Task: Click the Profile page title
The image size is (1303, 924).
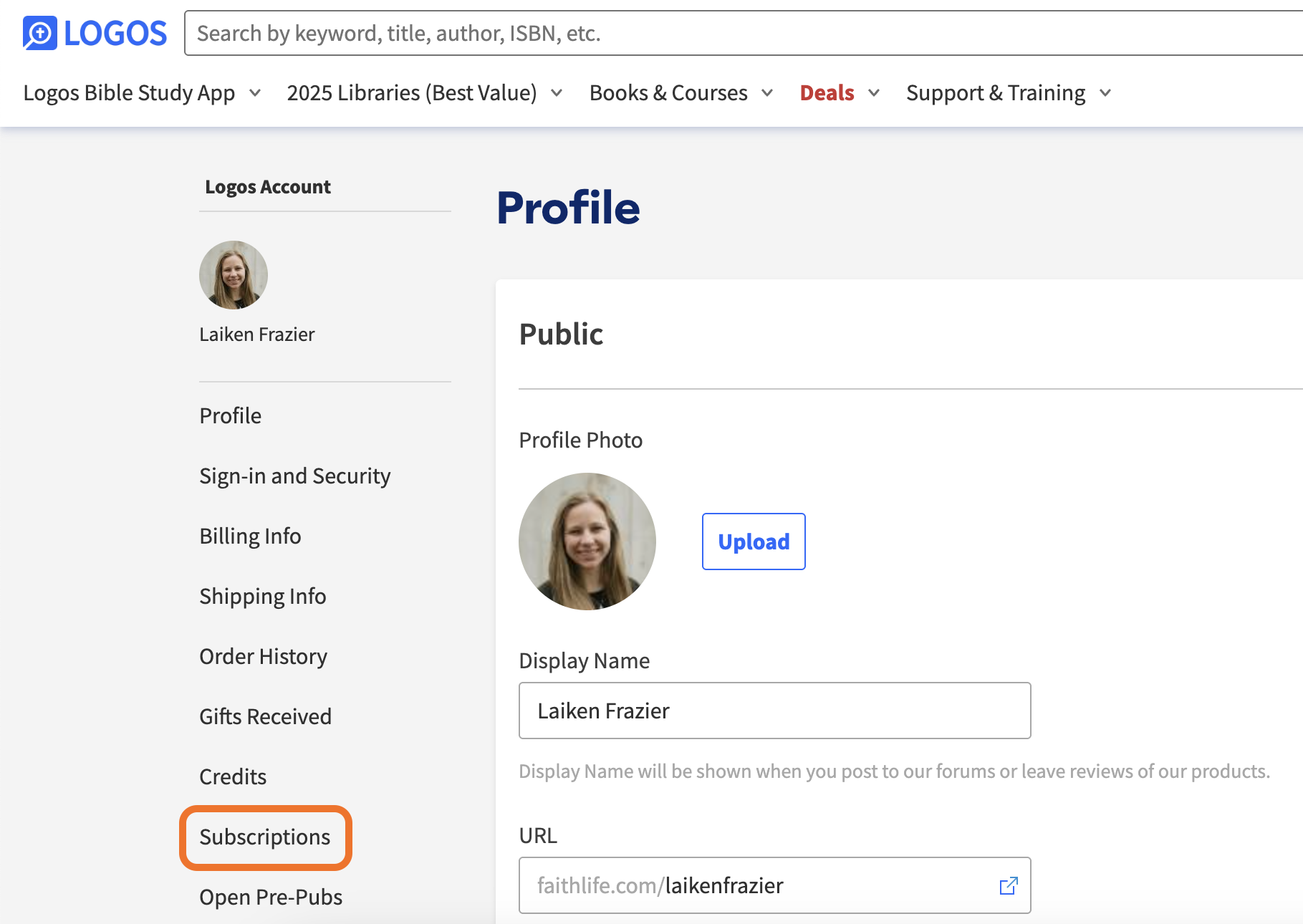Action: pos(568,208)
